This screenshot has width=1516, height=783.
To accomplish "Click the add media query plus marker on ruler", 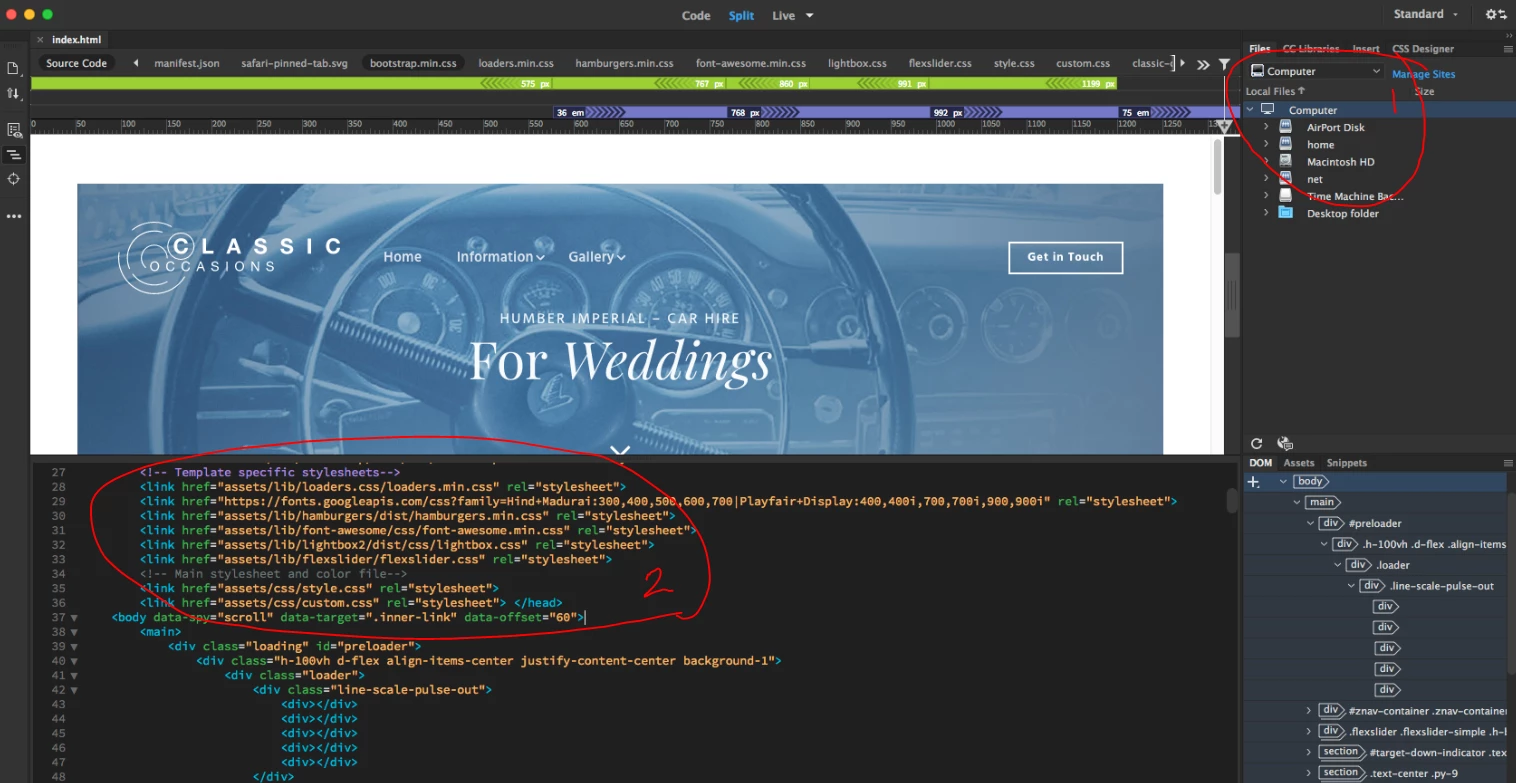I will [1224, 126].
